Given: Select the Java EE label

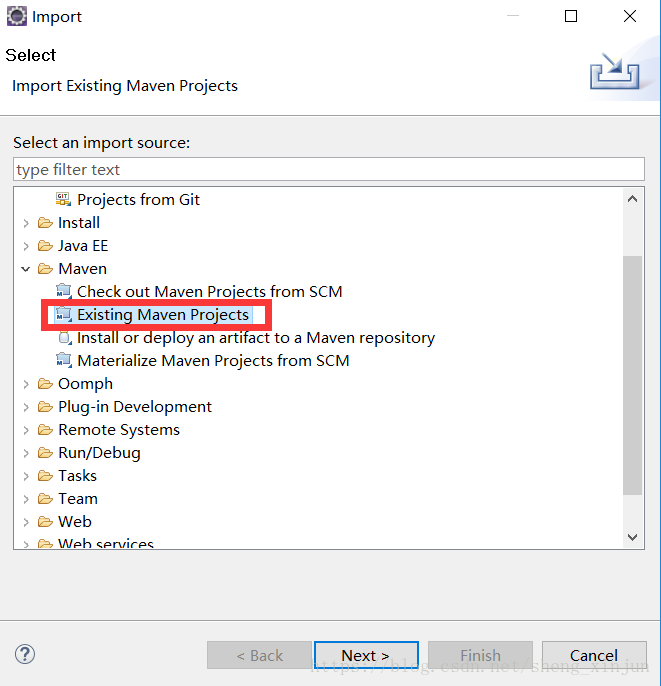Looking at the screenshot, I should point(83,246).
